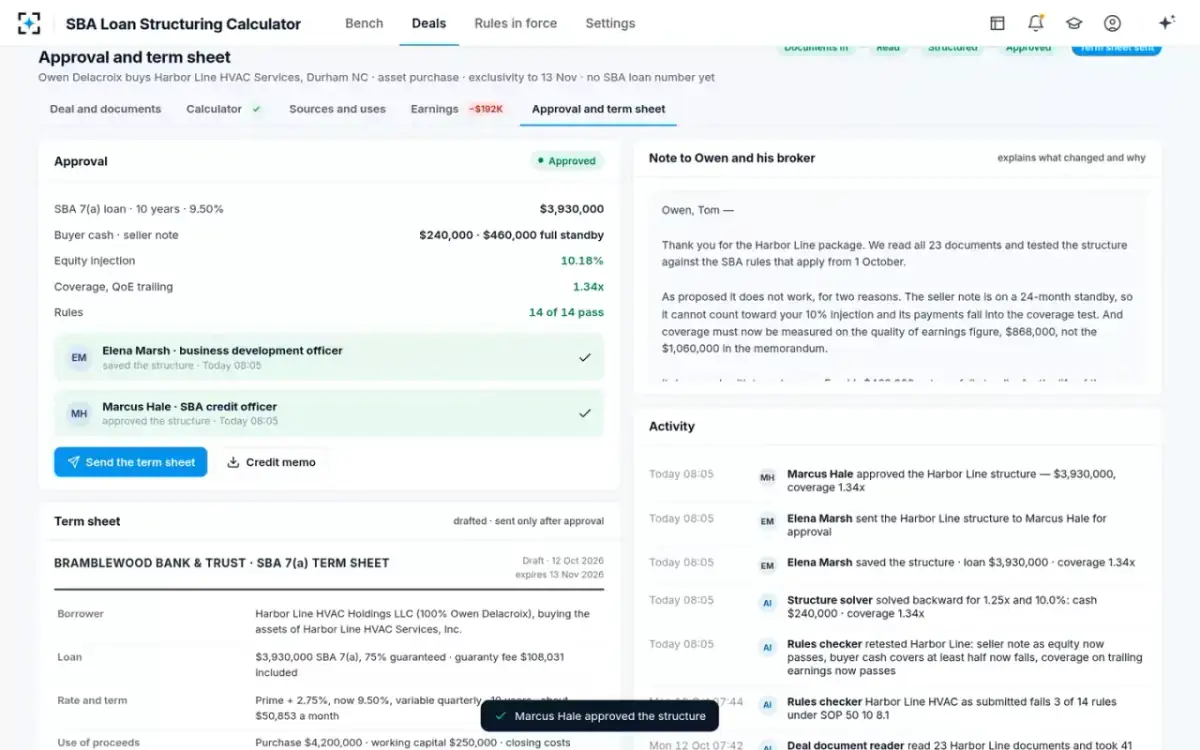
Task: Open the Bench menu
Action: [x=364, y=23]
